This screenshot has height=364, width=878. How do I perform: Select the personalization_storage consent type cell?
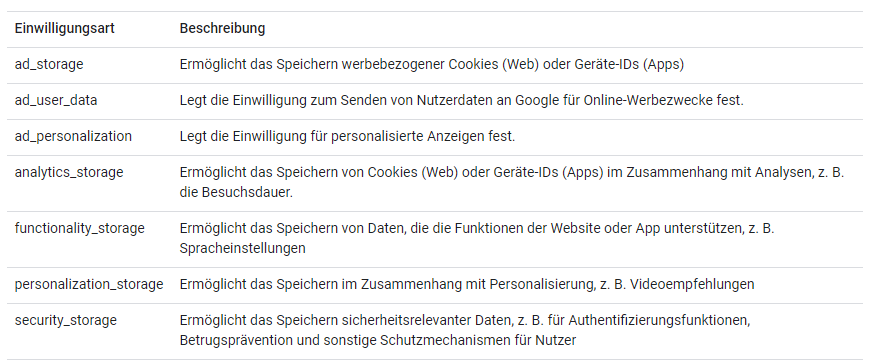pyautogui.click(x=89, y=284)
